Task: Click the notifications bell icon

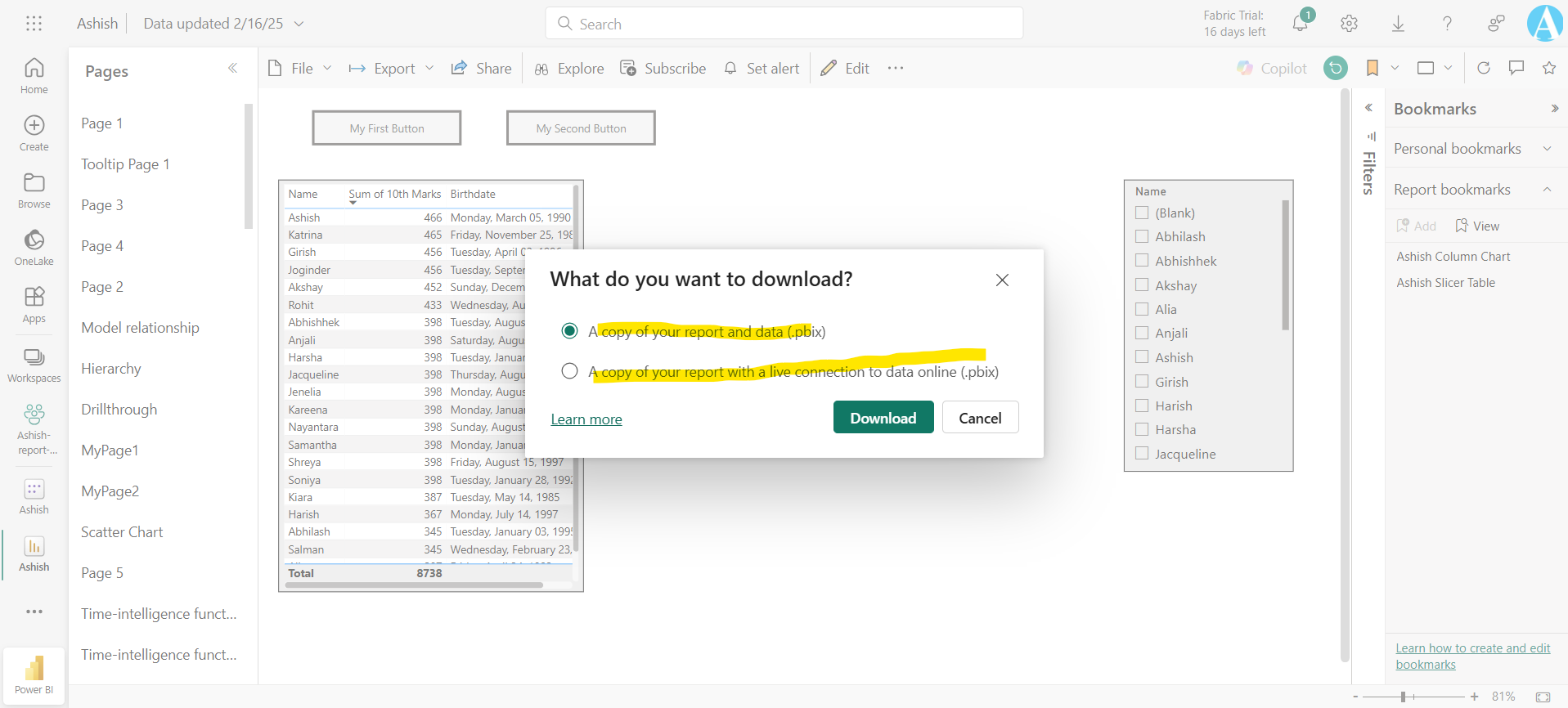Action: tap(1300, 24)
